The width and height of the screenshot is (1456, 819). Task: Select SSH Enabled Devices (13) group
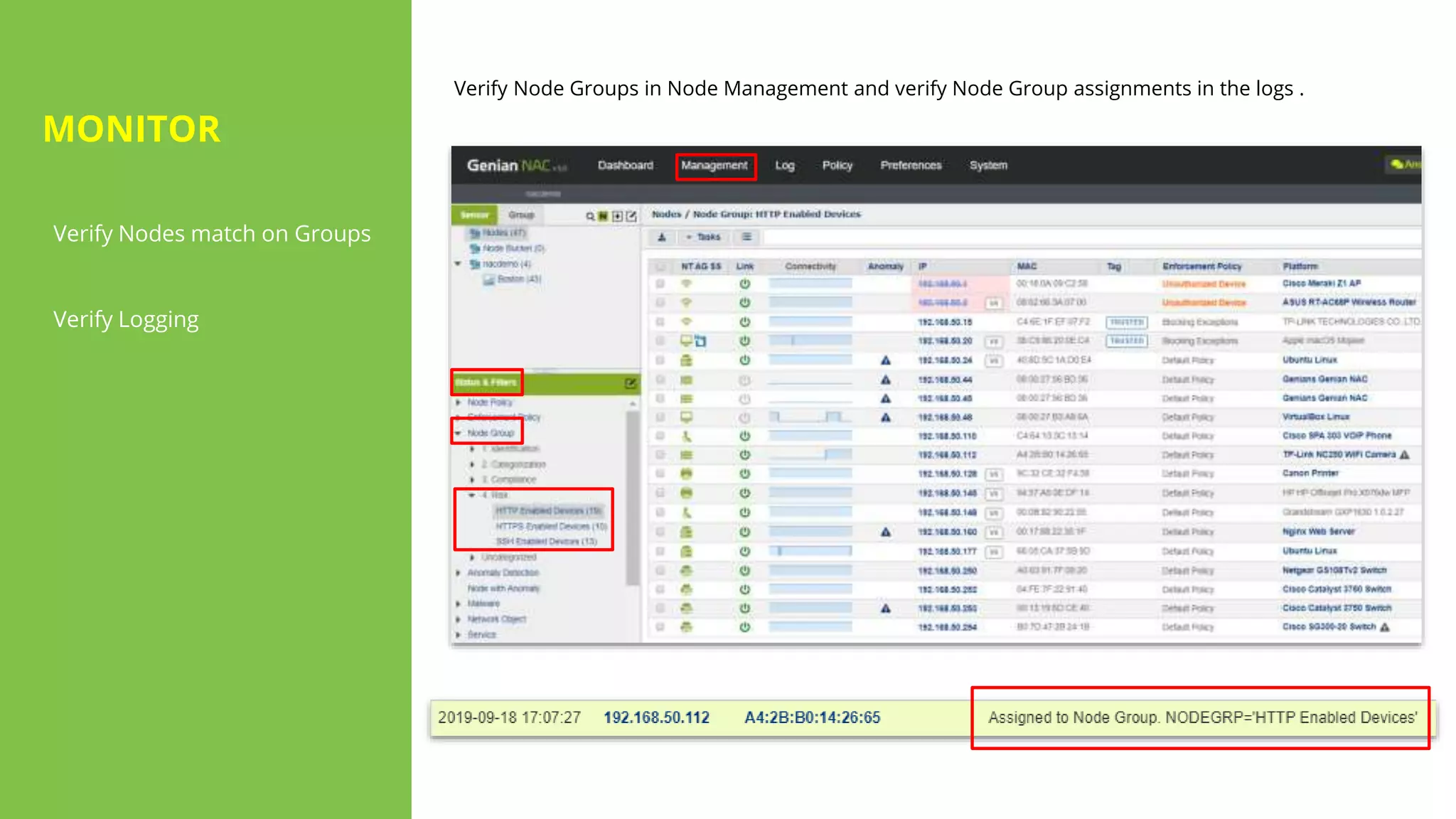pos(546,542)
